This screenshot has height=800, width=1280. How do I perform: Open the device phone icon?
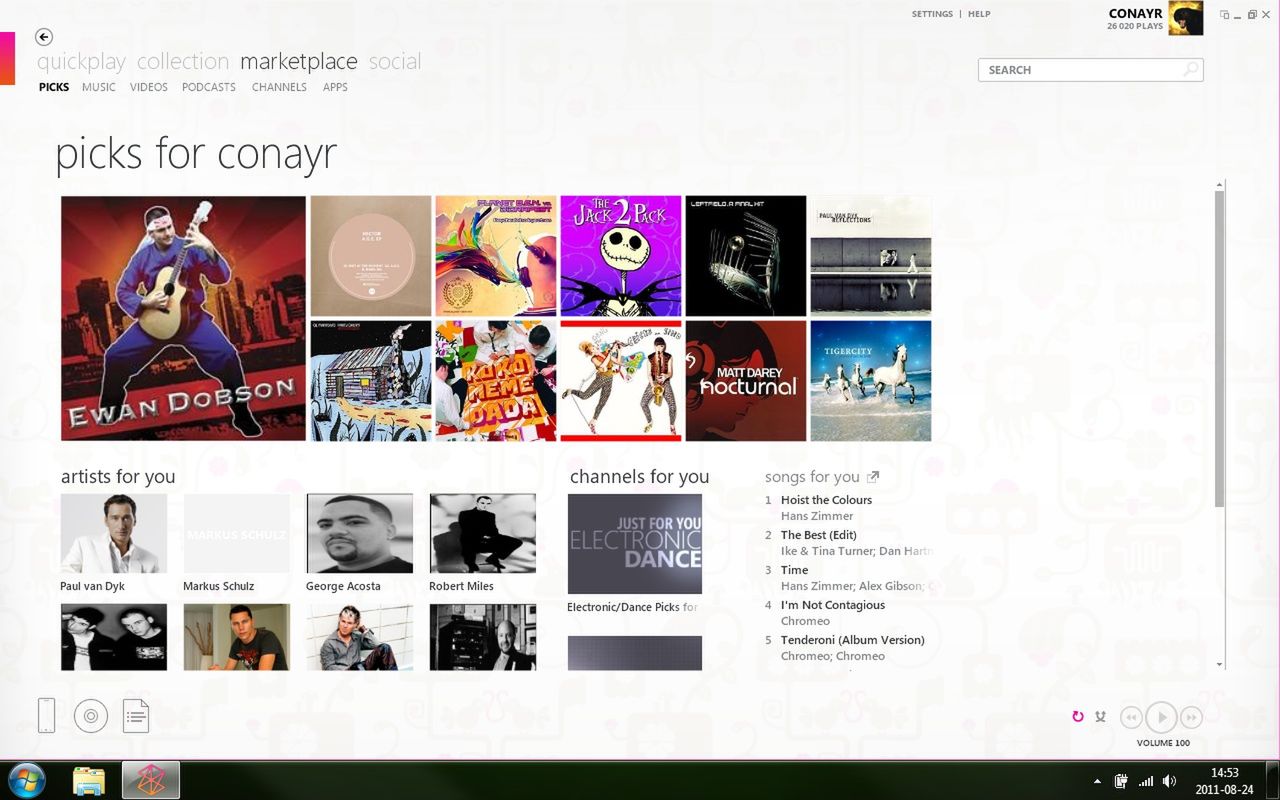(x=46, y=716)
